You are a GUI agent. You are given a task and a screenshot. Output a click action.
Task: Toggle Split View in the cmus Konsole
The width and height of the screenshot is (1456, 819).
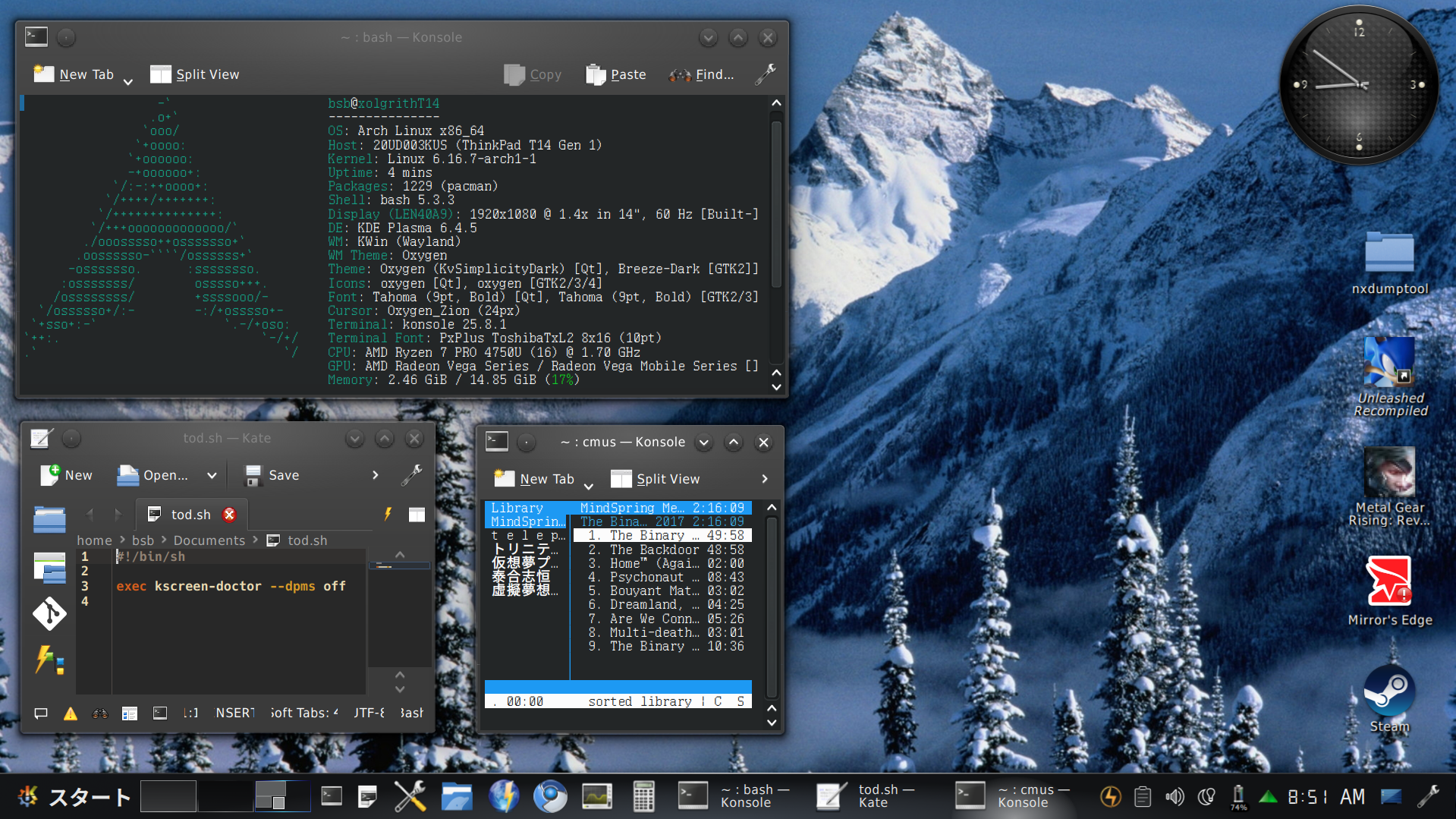(656, 479)
